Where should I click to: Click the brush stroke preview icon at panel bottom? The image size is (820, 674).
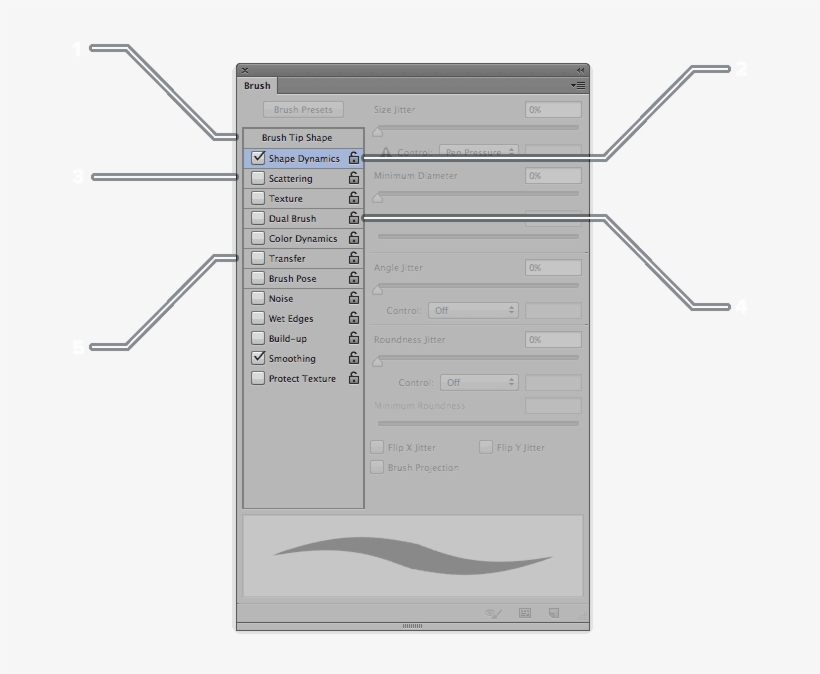493,613
